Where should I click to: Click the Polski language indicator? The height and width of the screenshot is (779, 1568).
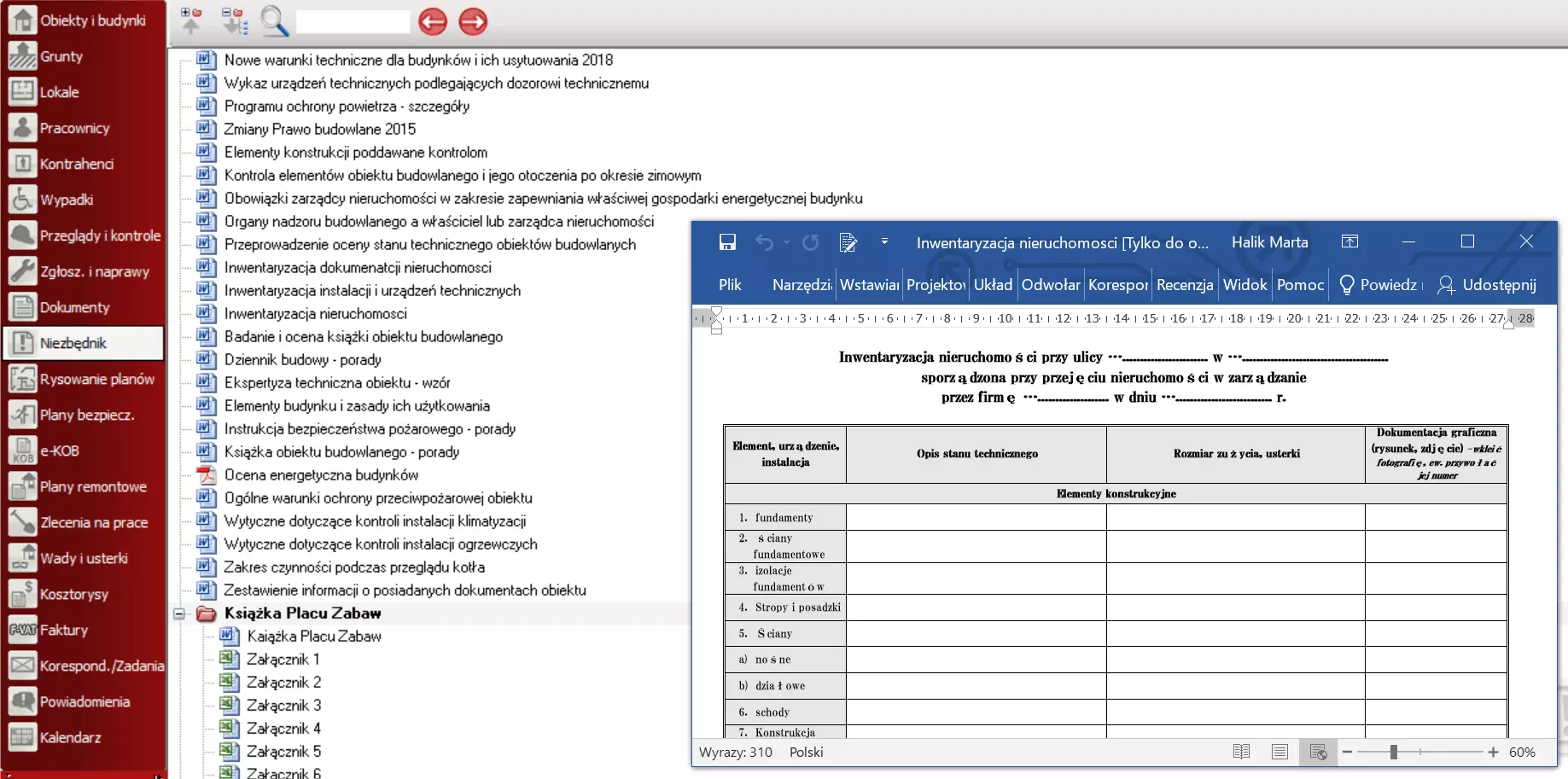tap(806, 753)
